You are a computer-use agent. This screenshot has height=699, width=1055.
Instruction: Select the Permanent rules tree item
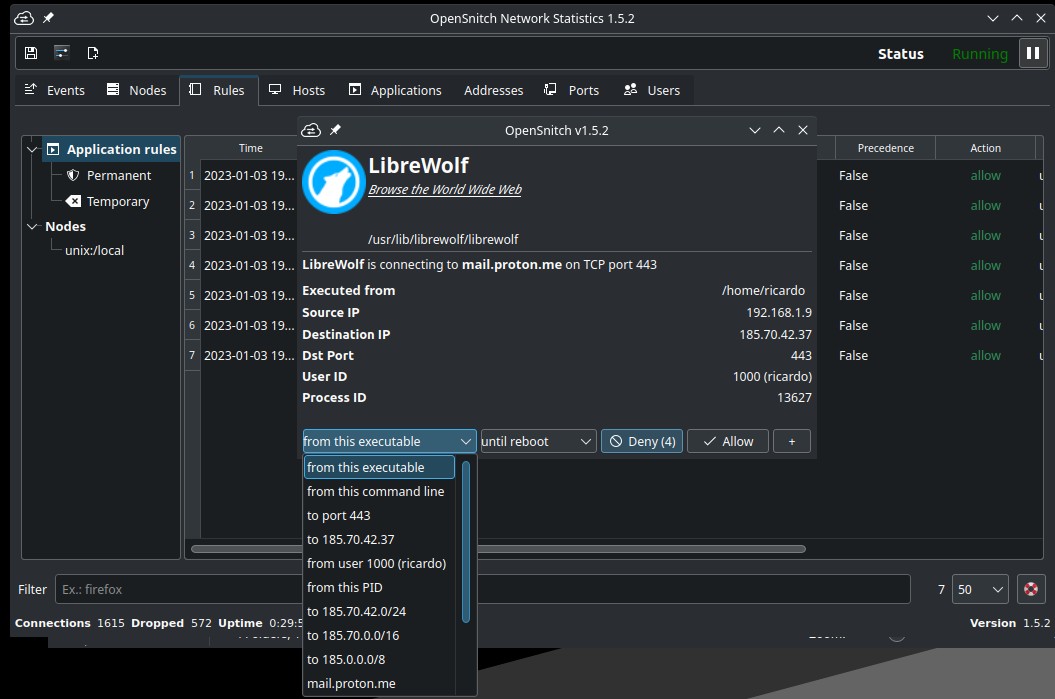coord(109,176)
